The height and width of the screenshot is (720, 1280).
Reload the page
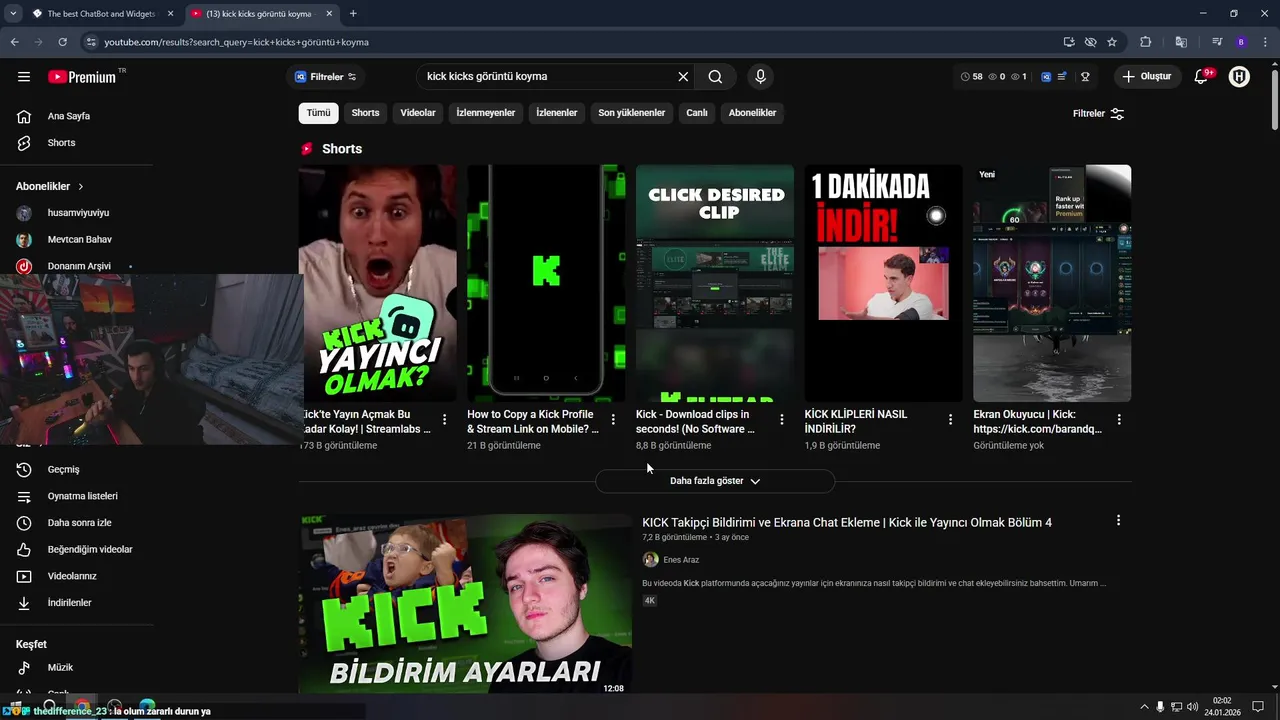coord(63,42)
